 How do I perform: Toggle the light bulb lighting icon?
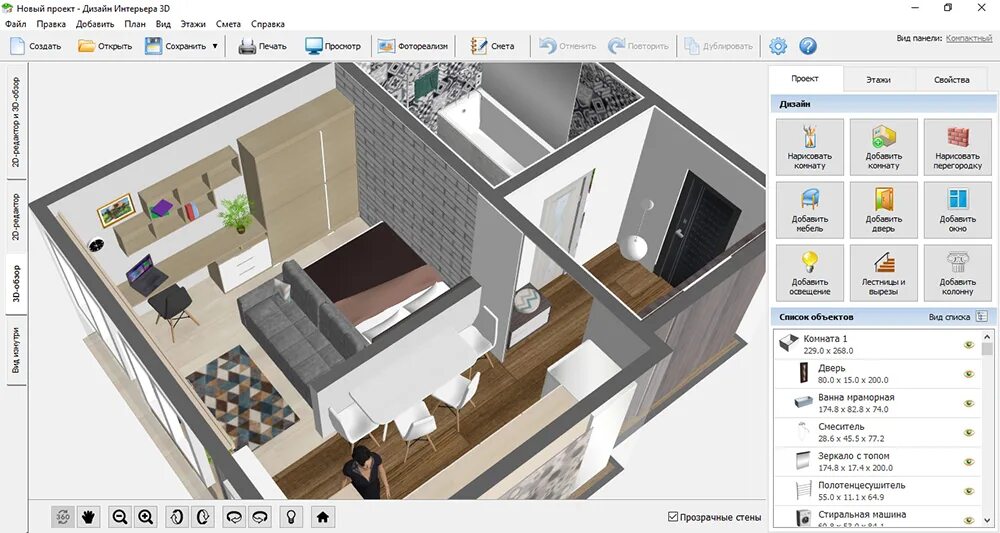[x=291, y=516]
